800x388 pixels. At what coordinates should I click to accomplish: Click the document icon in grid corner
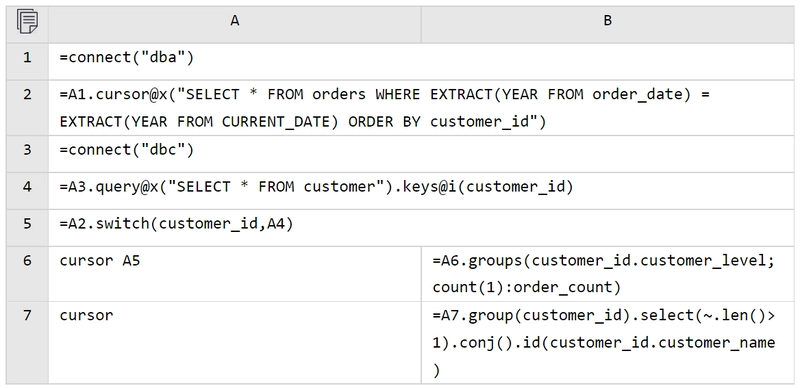[27, 21]
